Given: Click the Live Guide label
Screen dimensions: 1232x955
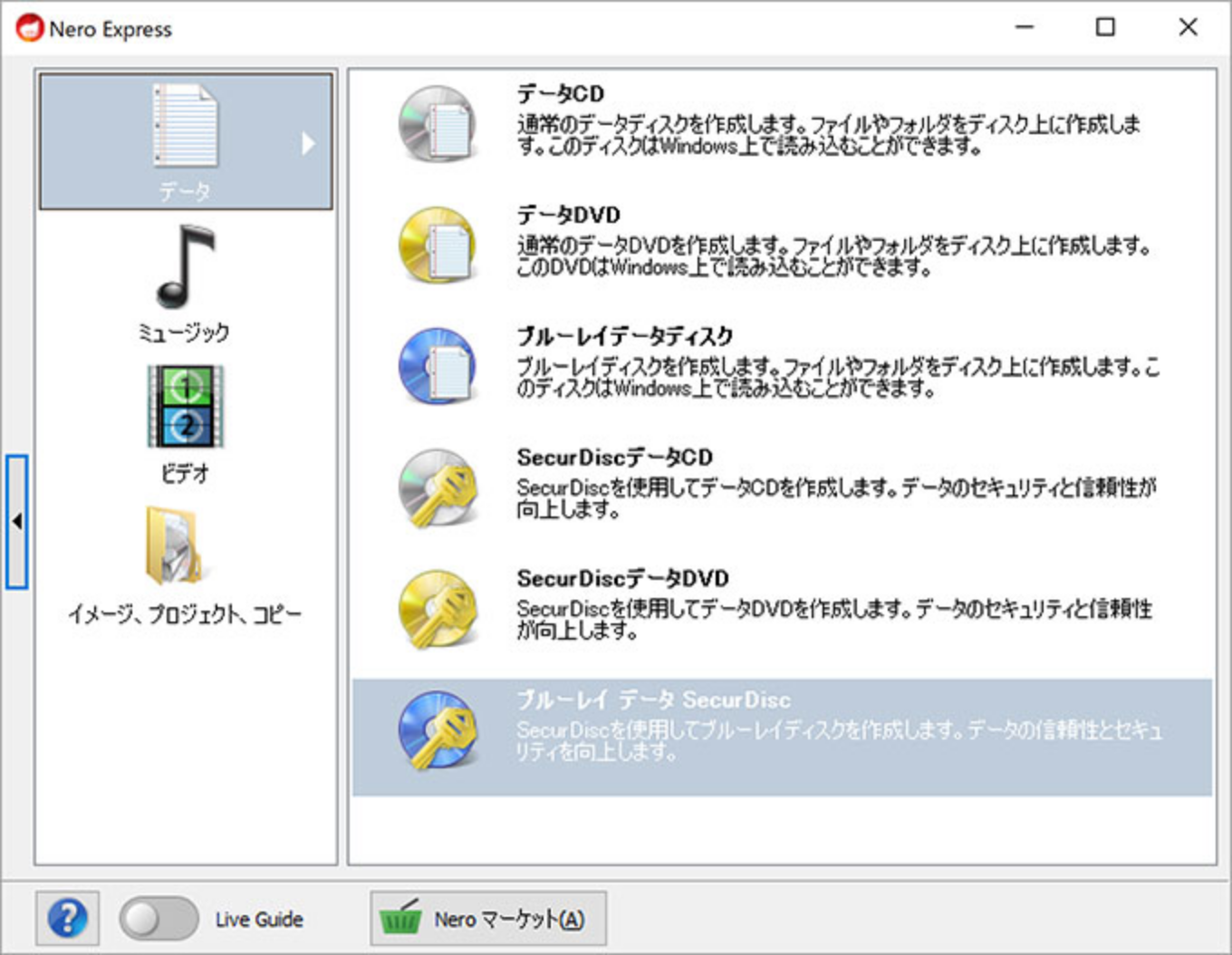Looking at the screenshot, I should pos(259,919).
